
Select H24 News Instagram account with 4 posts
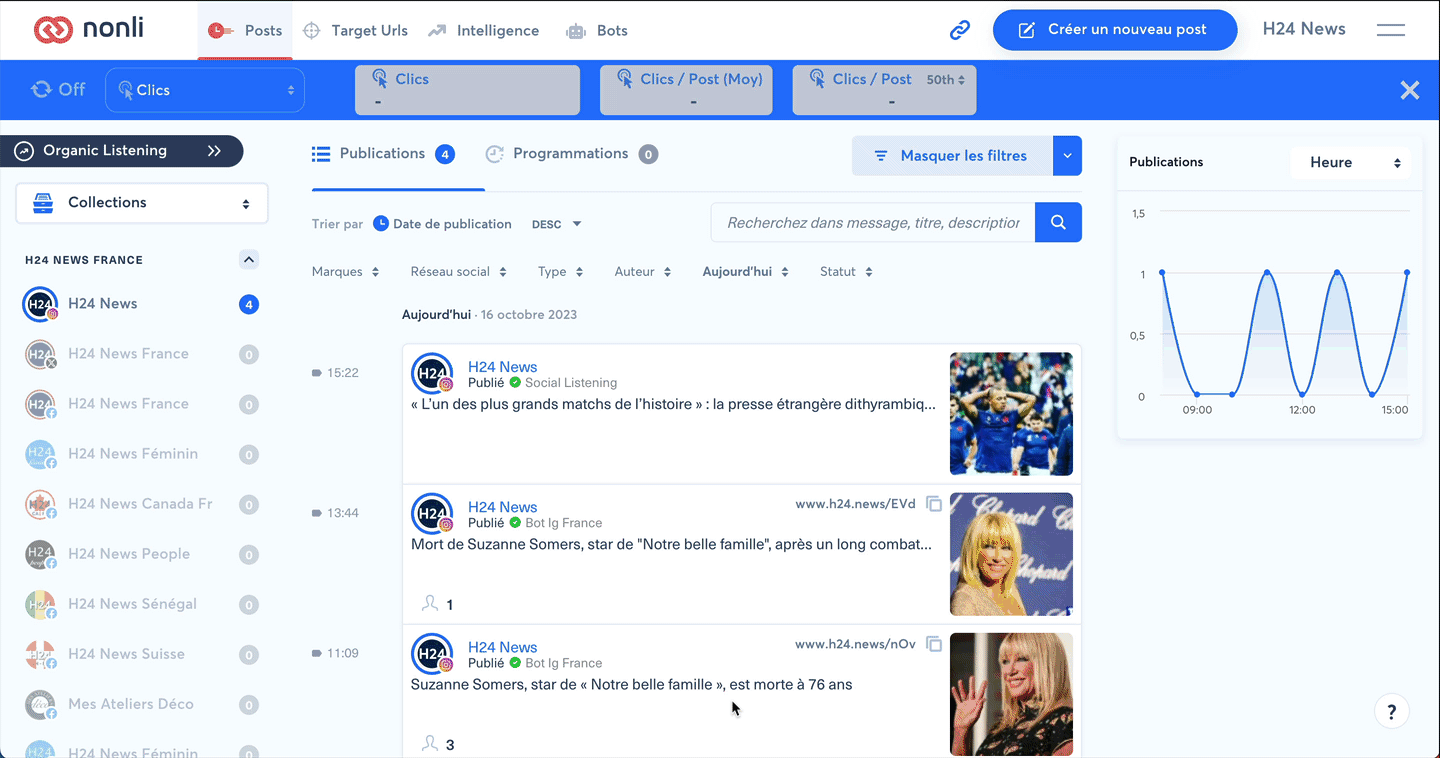click(140, 304)
